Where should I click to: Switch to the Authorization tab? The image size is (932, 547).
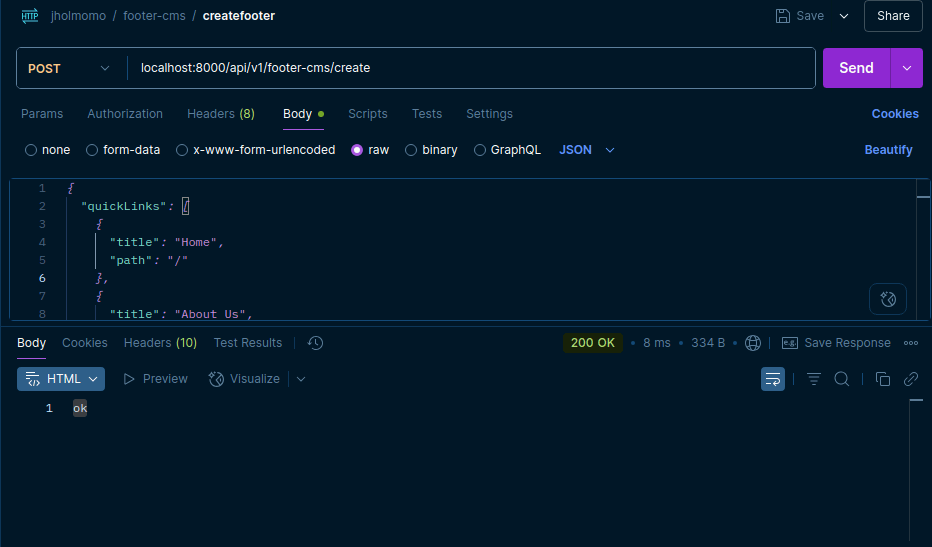pyautogui.click(x=125, y=114)
